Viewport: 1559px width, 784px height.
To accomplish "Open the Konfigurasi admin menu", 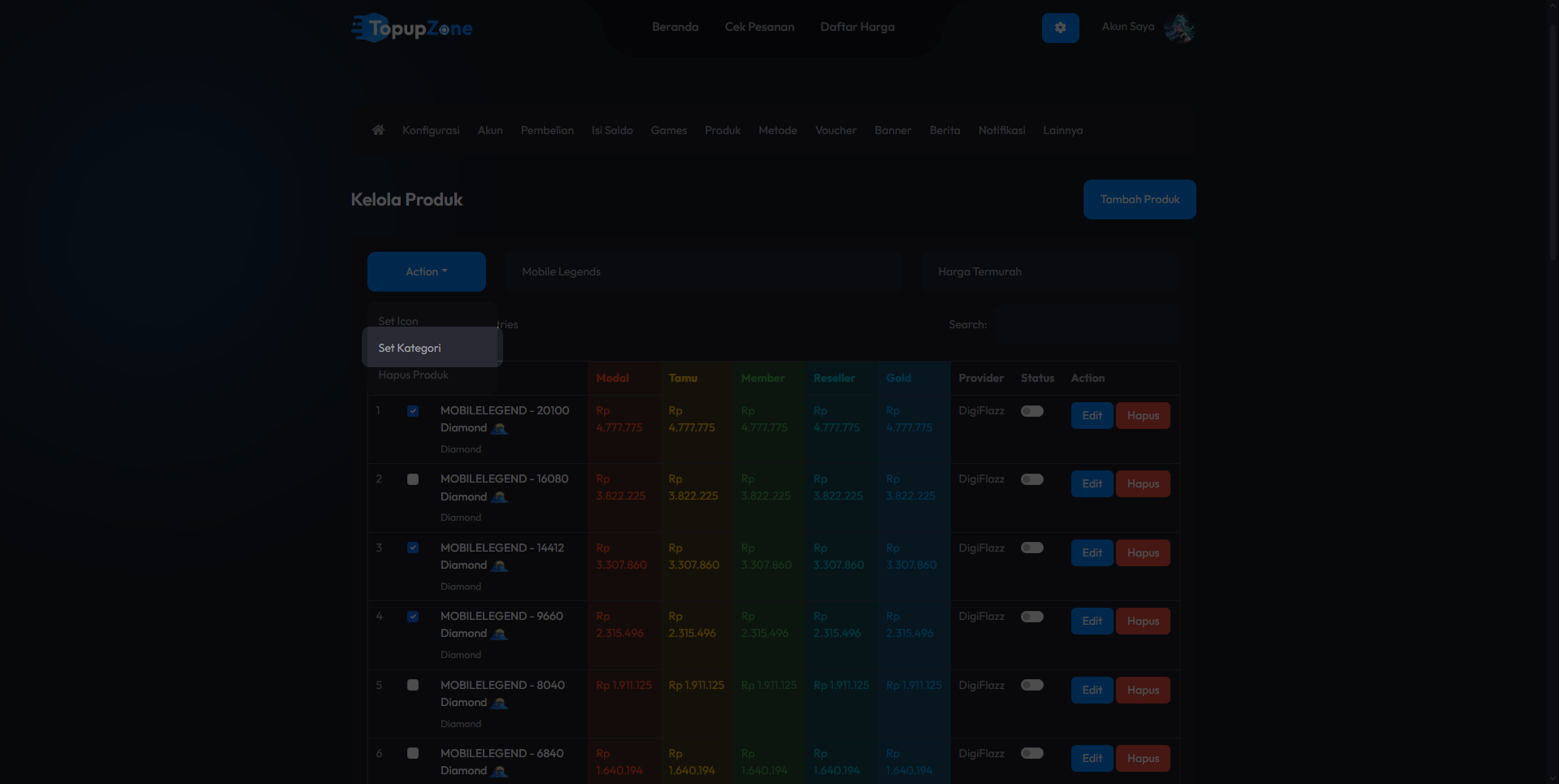I will pyautogui.click(x=431, y=130).
